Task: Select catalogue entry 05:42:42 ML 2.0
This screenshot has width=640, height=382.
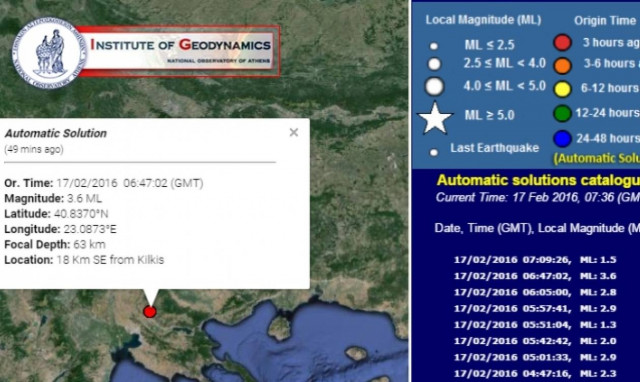Action: pos(535,341)
